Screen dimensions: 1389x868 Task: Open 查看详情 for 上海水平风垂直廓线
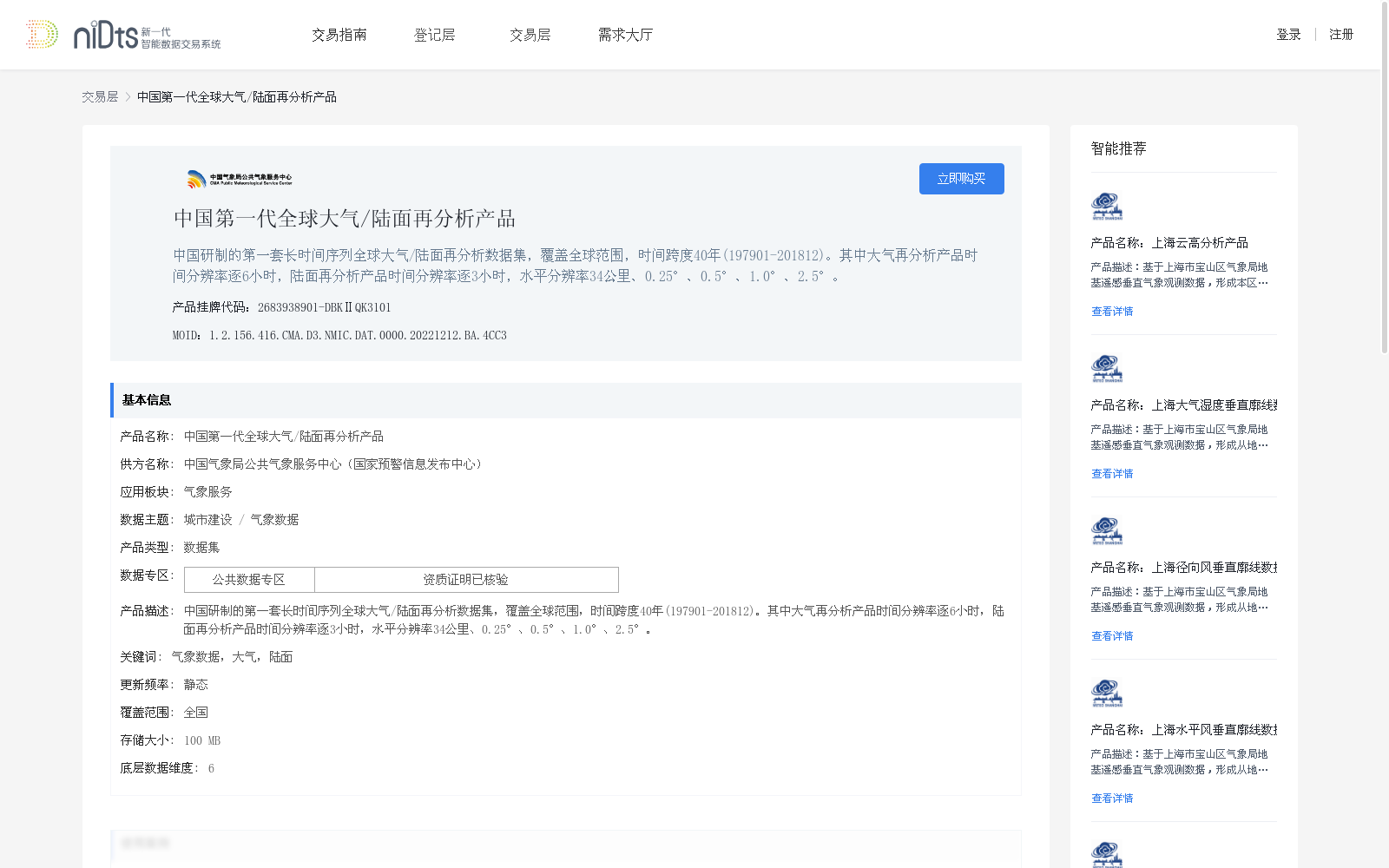1112,799
